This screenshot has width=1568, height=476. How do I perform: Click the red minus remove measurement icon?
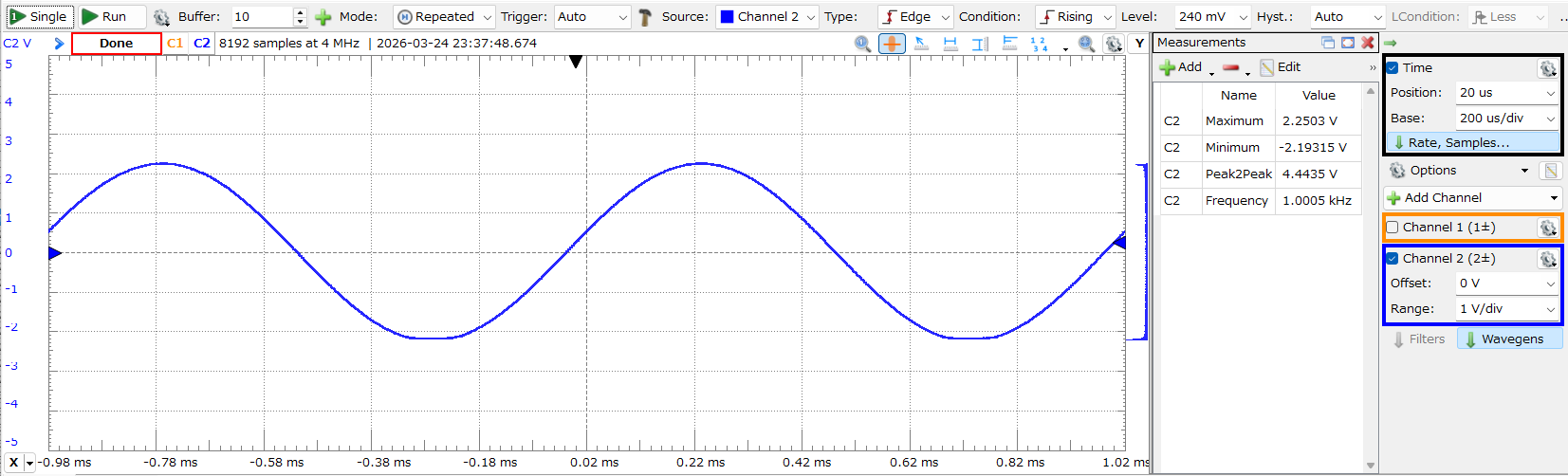coord(1230,67)
